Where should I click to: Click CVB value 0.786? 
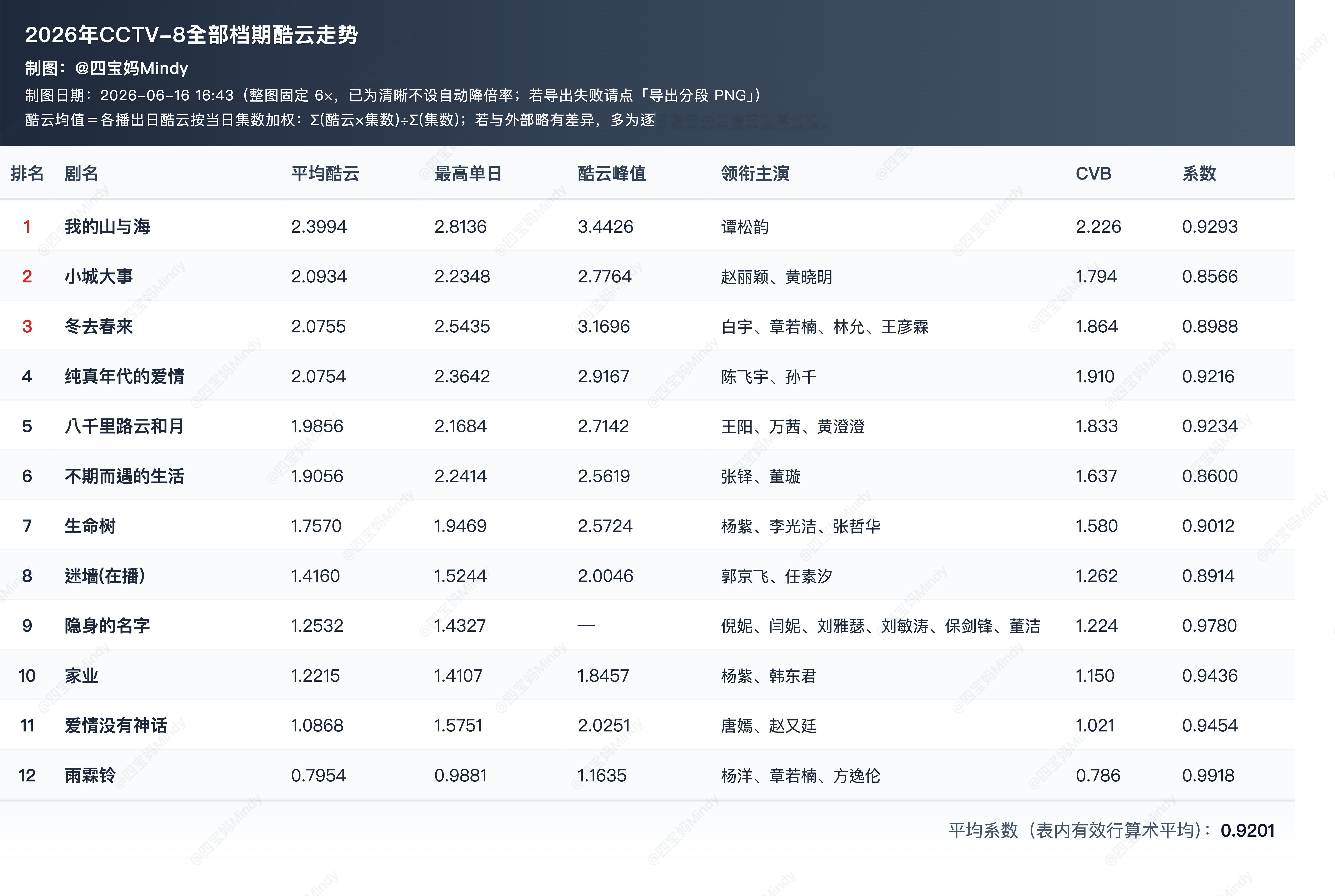pos(1098,775)
